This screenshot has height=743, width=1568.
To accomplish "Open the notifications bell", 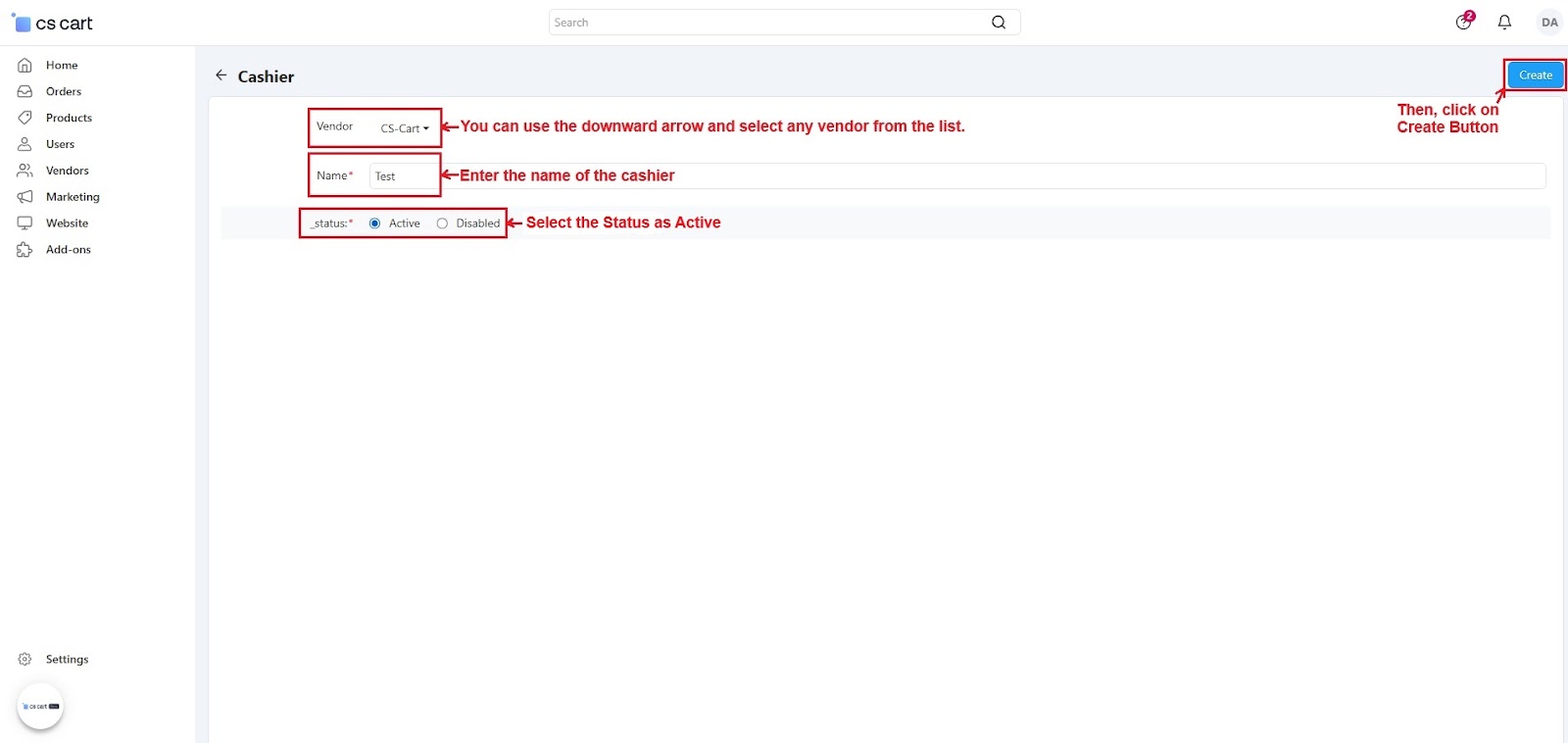I will tap(1504, 22).
